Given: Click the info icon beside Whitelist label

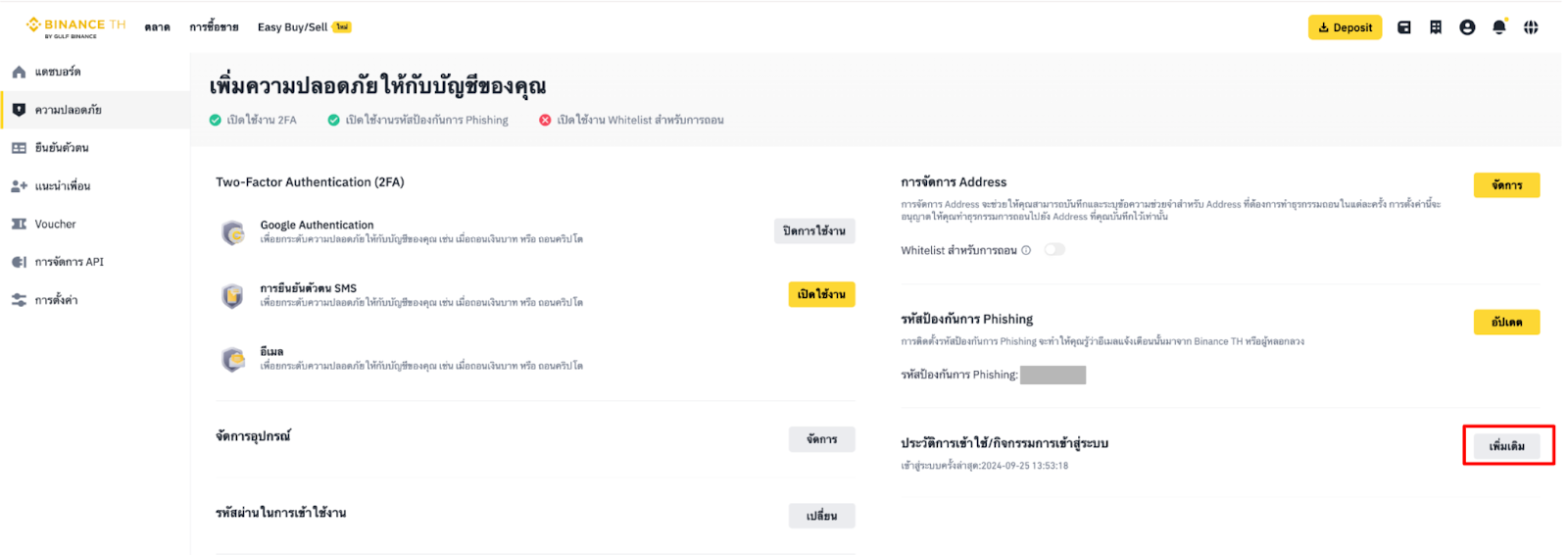Looking at the screenshot, I should click(1026, 250).
